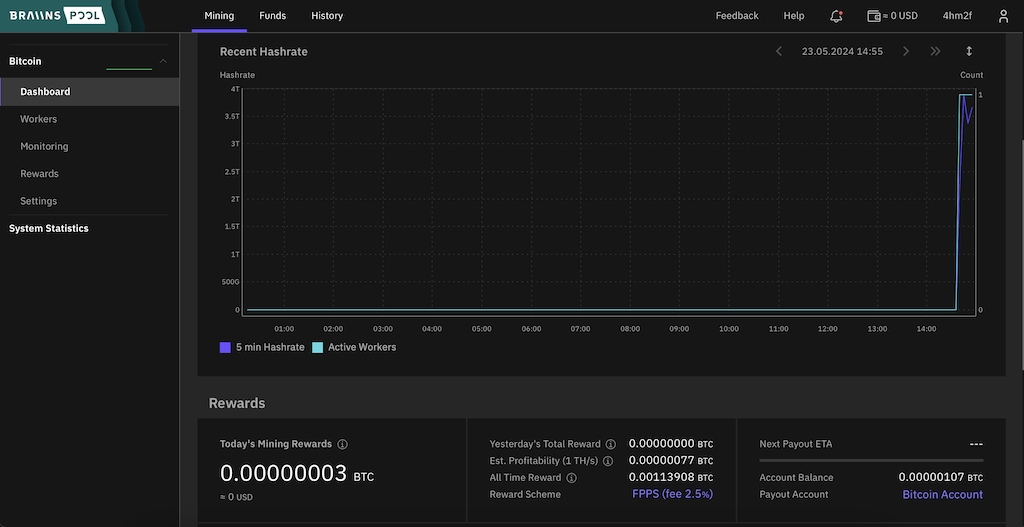
Task: Switch to the Funds tab
Action: pyautogui.click(x=272, y=16)
